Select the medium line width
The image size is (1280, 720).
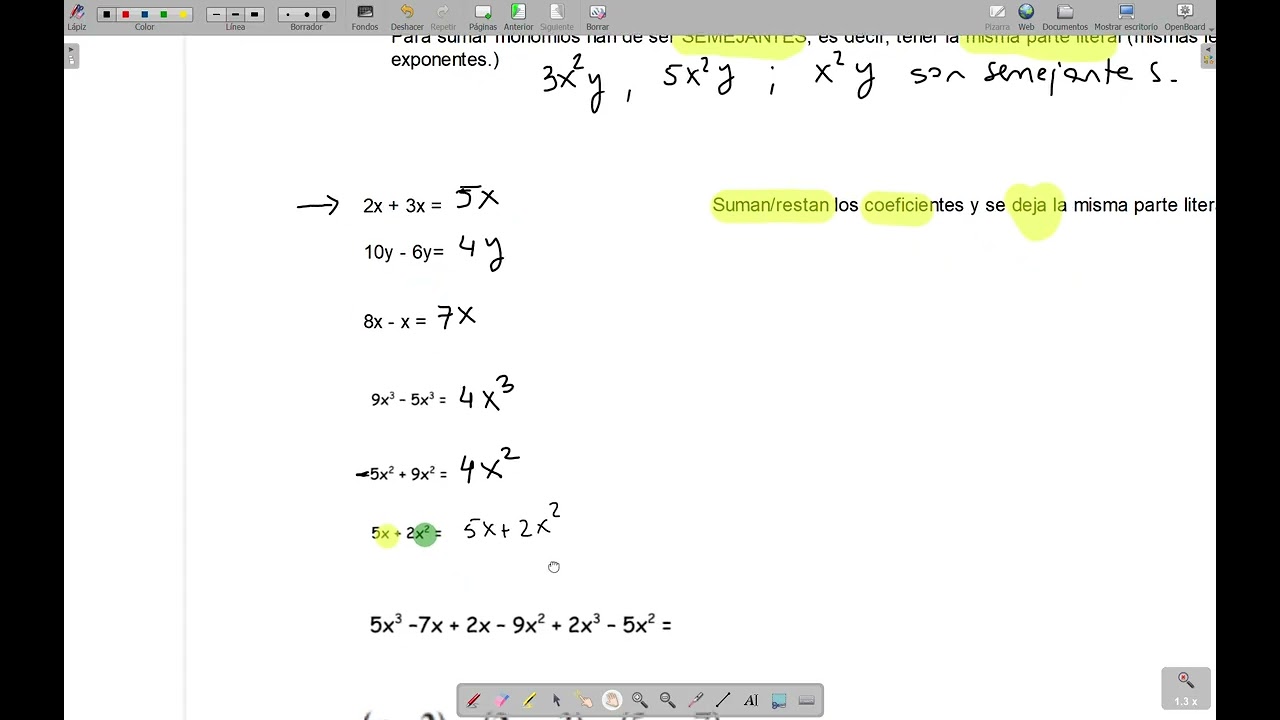[x=235, y=15]
